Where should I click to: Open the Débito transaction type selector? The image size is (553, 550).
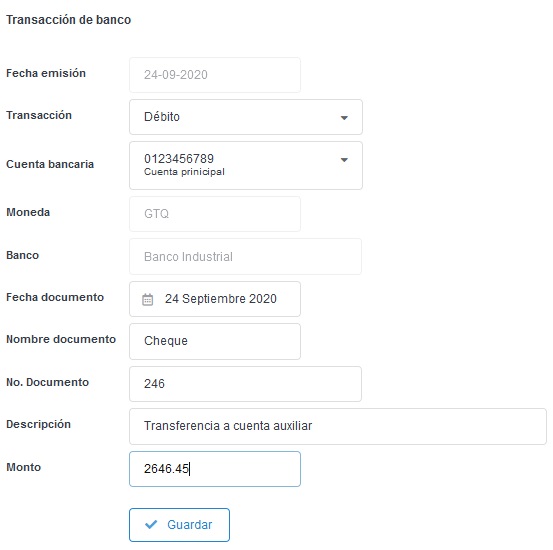246,117
